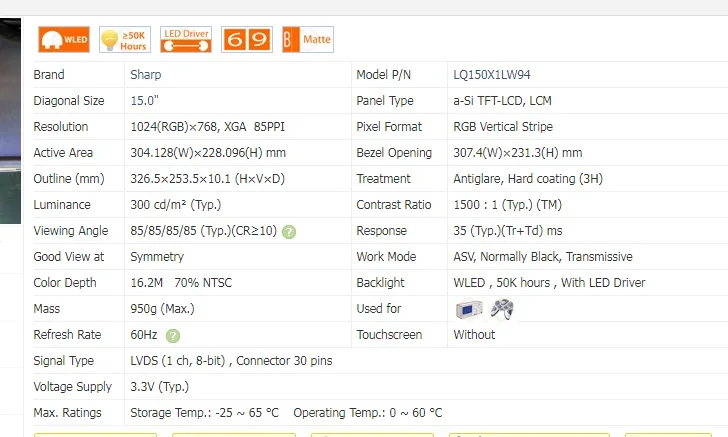Select luminance 300 cd/m² (Typ.)

[176, 205]
